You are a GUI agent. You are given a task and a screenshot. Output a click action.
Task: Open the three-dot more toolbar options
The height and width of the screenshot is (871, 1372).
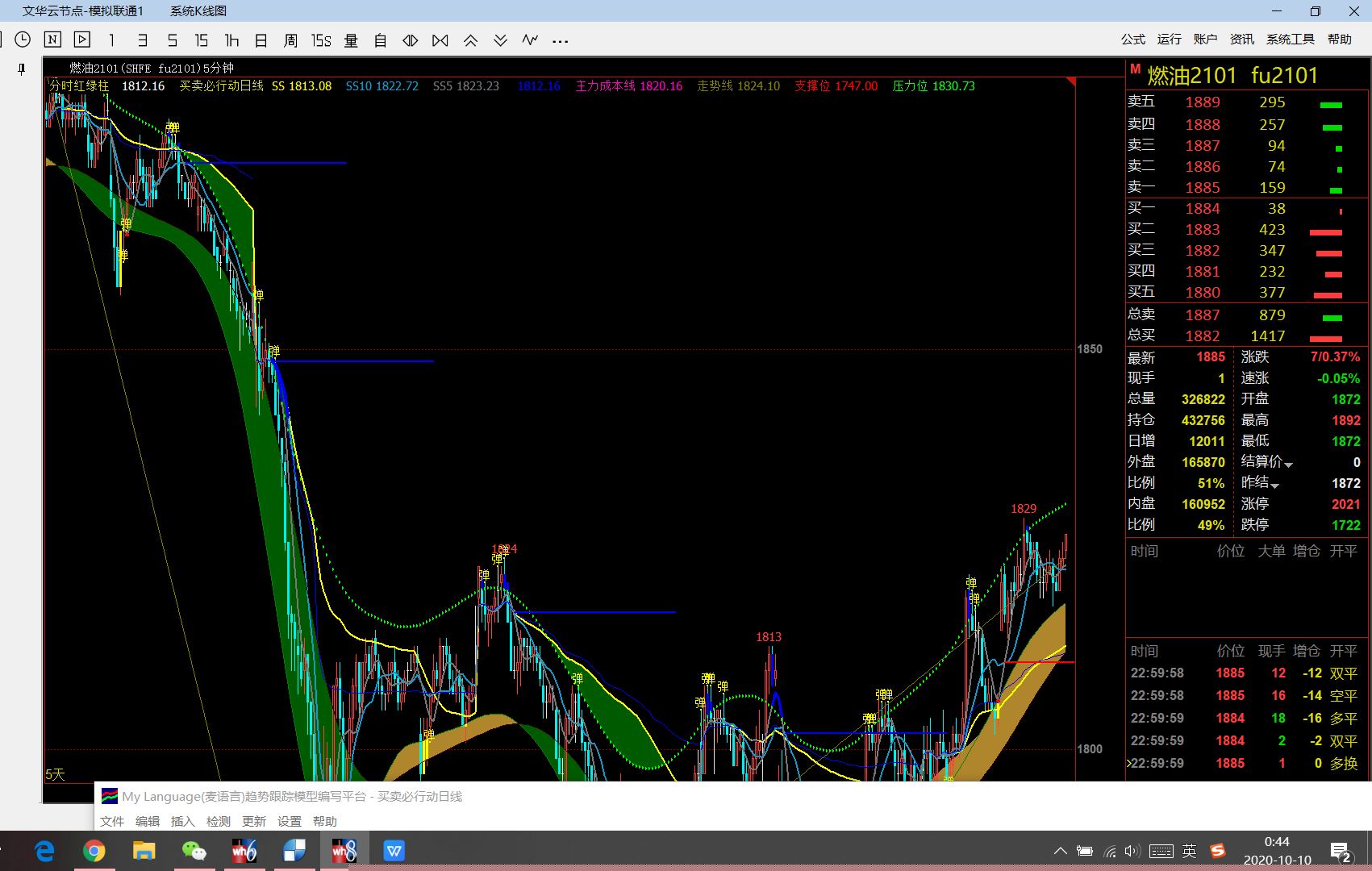point(561,41)
